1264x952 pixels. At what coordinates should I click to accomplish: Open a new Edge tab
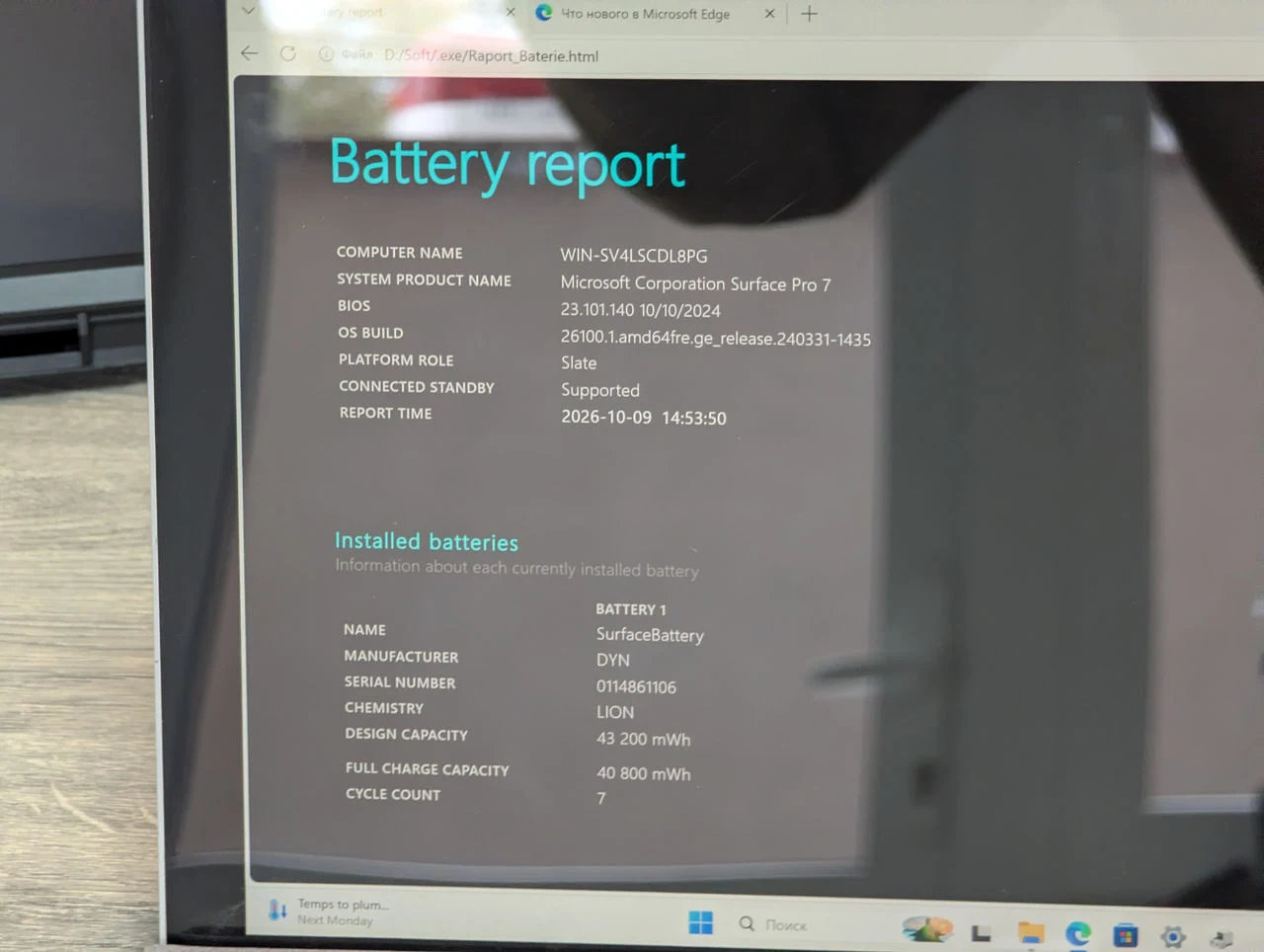809,14
